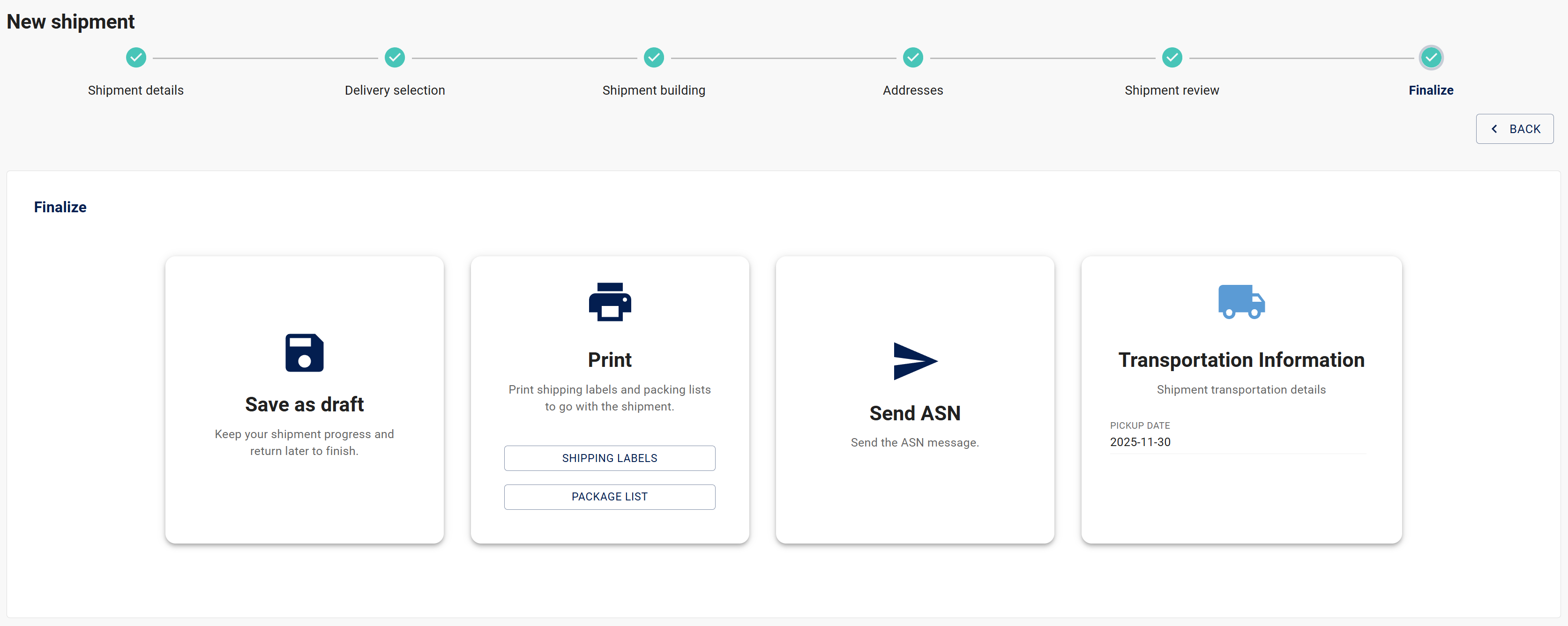The height and width of the screenshot is (626, 1568).
Task: Open the PACKAGE LIST printout
Action: click(609, 497)
